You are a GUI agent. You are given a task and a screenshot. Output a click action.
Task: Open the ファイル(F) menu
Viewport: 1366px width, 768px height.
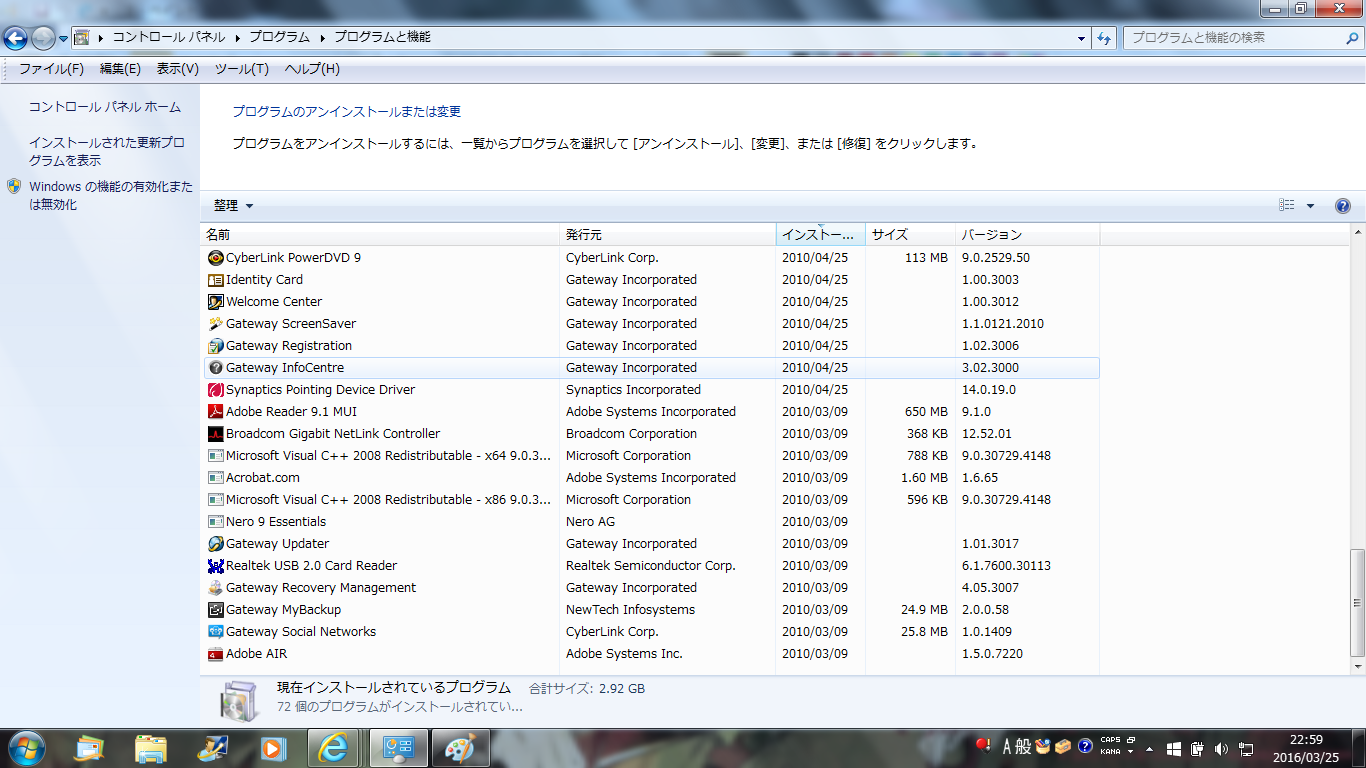[51, 69]
